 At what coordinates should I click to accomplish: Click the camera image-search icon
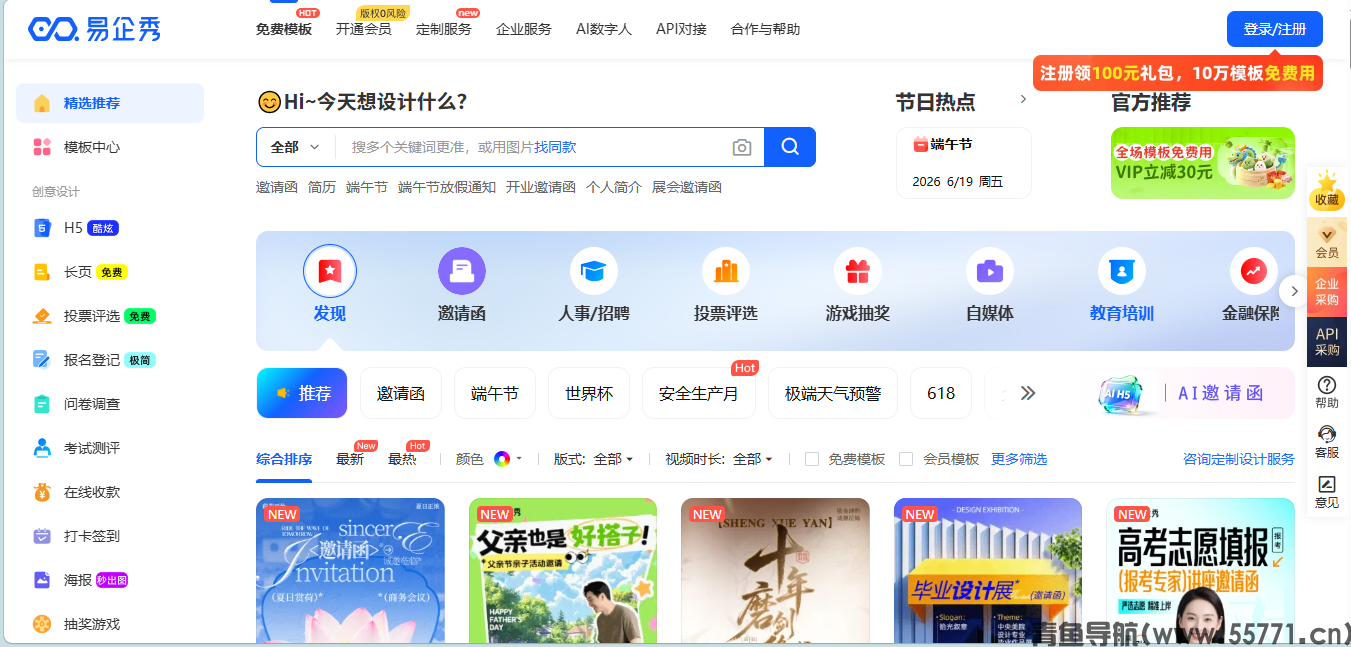point(742,147)
